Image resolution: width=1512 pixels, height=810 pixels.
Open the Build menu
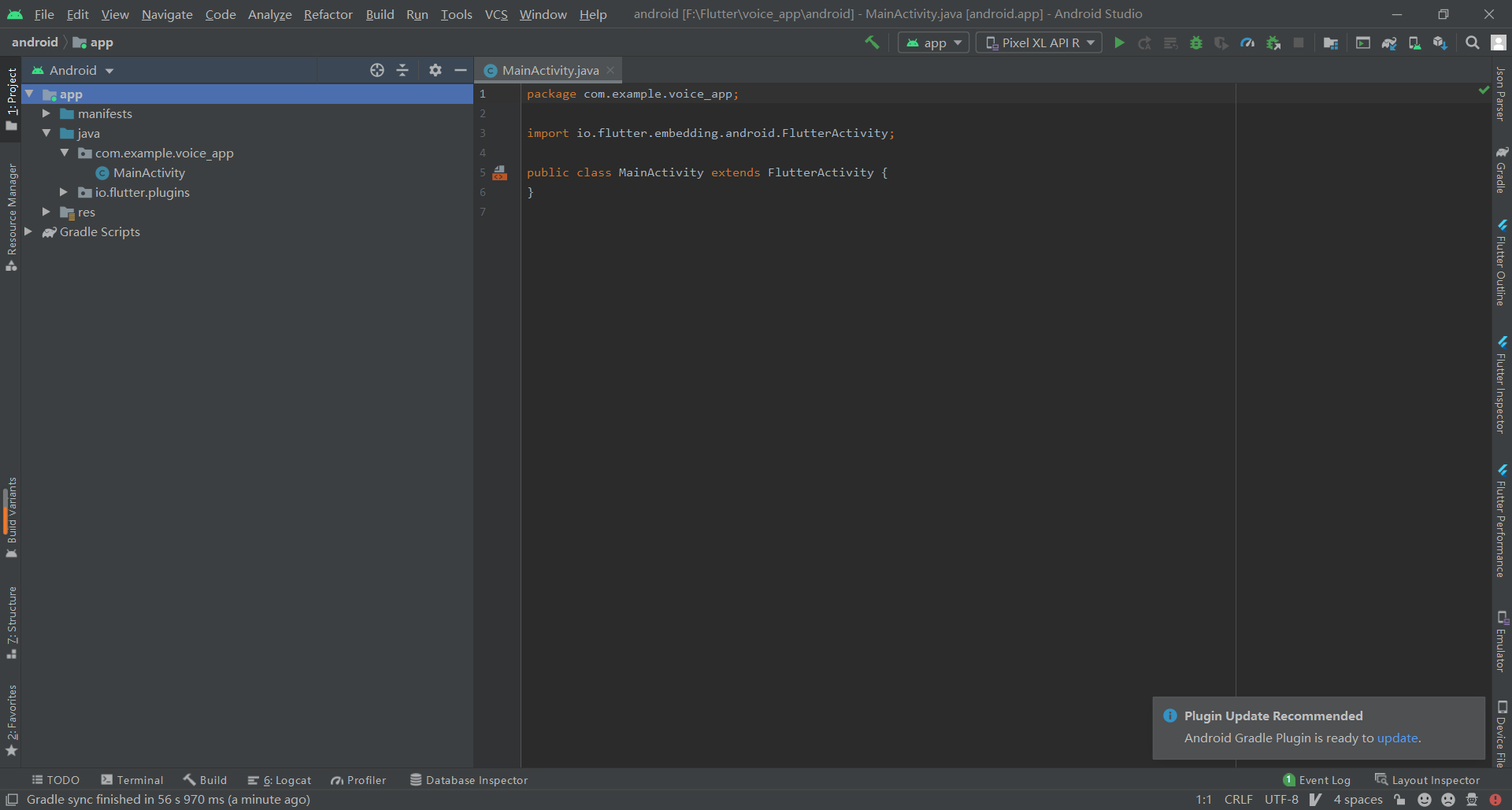[x=380, y=14]
